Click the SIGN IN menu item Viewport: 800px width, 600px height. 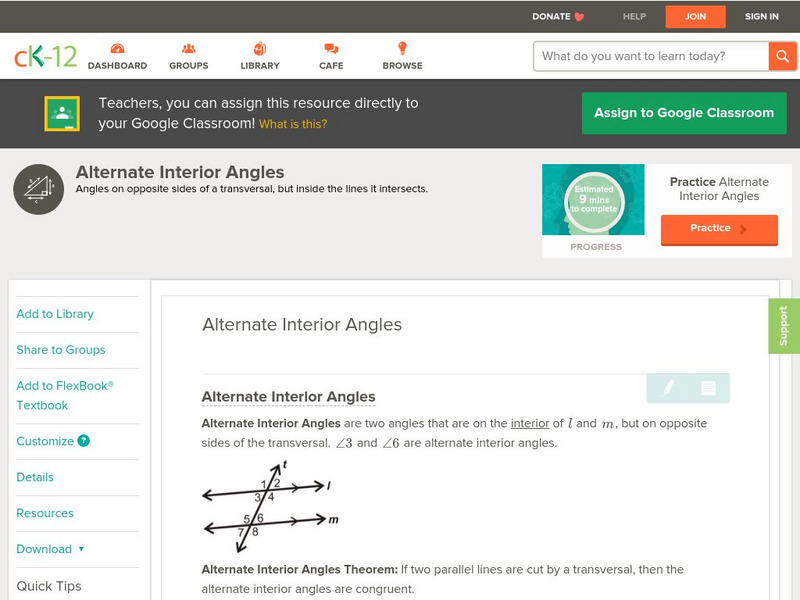(x=761, y=16)
